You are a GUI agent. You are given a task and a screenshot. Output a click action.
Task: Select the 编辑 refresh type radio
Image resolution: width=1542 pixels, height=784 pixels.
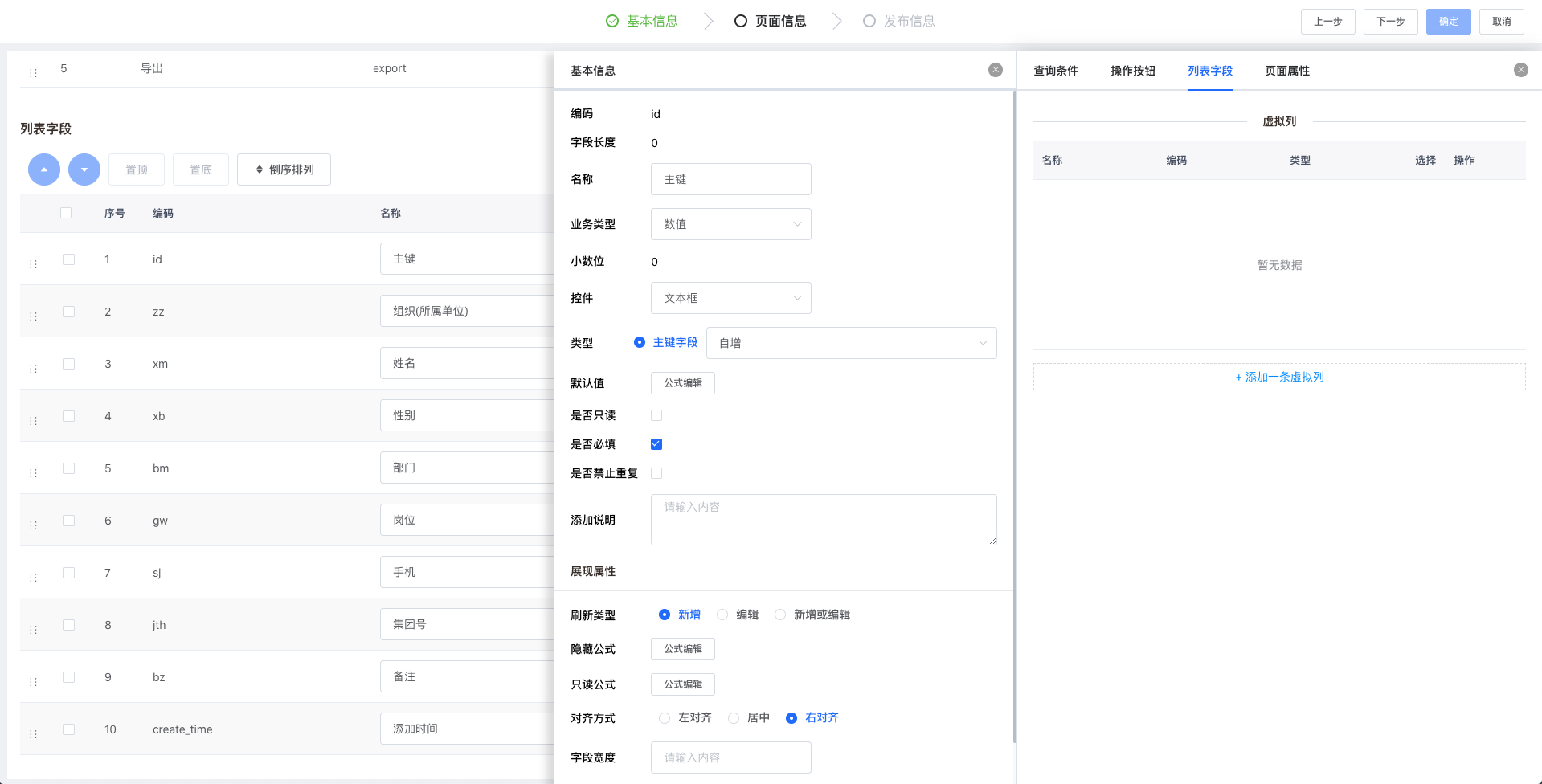click(x=722, y=615)
